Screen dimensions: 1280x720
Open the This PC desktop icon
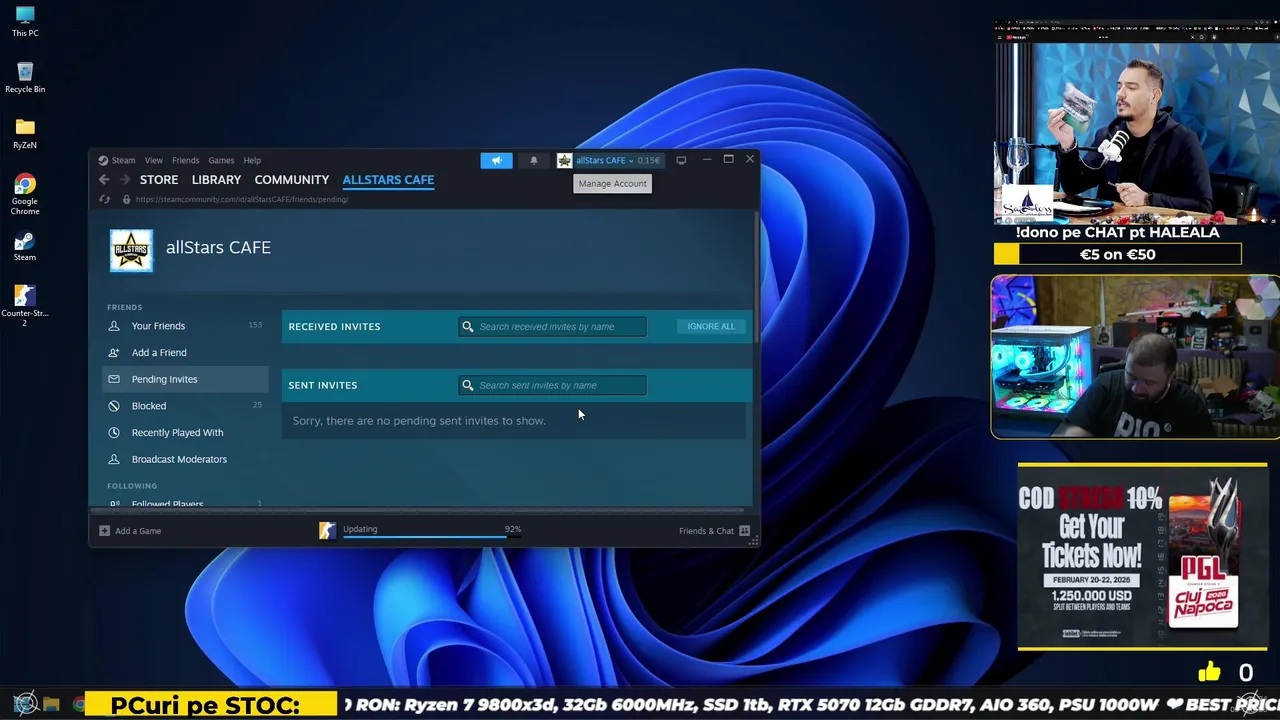(x=25, y=21)
